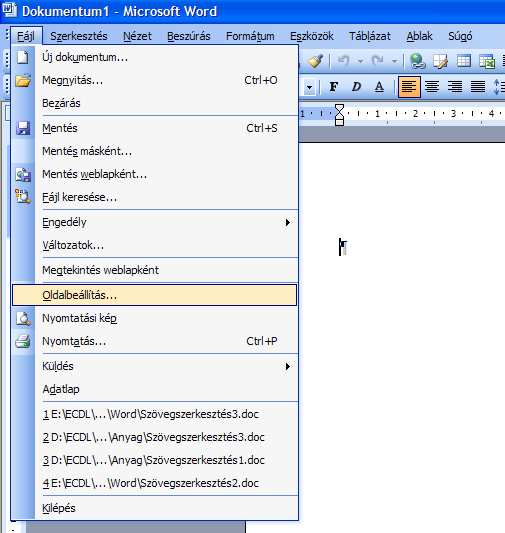Enable right text alignment

coord(455,87)
